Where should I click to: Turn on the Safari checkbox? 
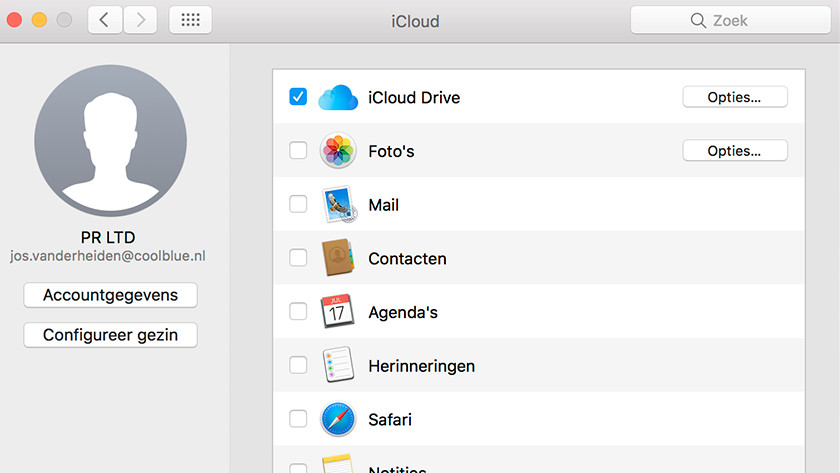298,418
